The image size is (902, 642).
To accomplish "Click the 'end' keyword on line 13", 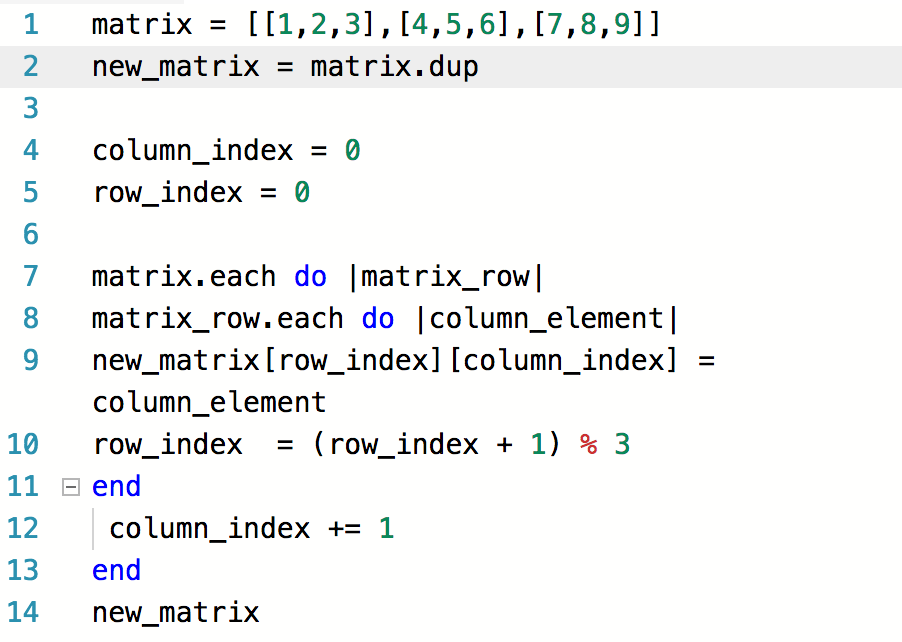I will 116,571.
